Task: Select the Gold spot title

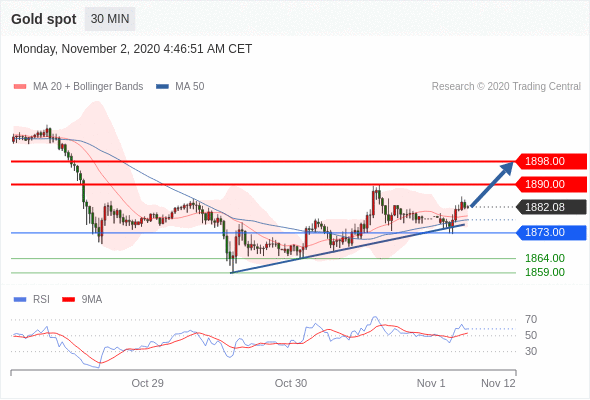Action: coord(44,19)
